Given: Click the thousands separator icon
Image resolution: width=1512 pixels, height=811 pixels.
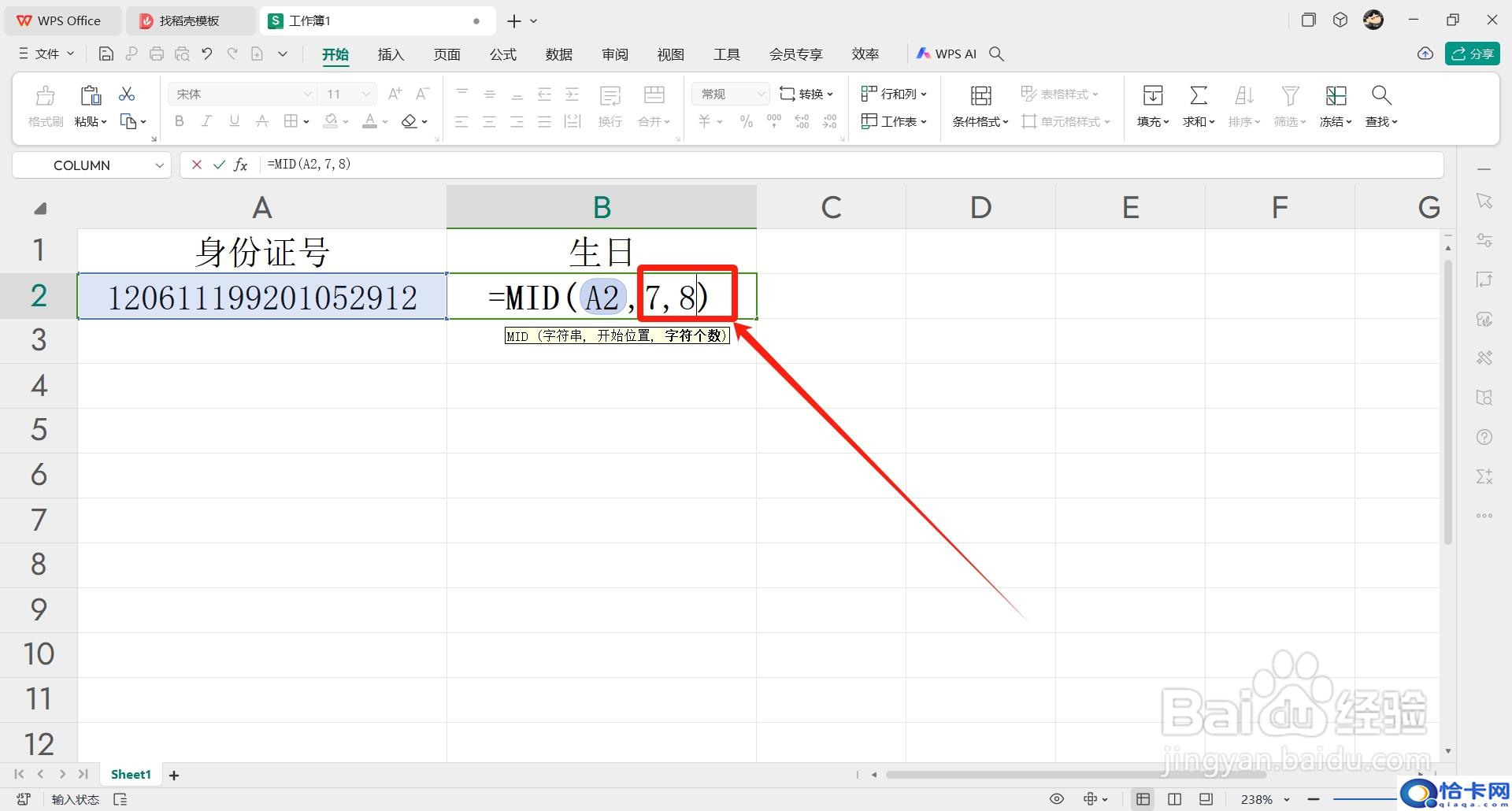Looking at the screenshot, I should coord(774,121).
